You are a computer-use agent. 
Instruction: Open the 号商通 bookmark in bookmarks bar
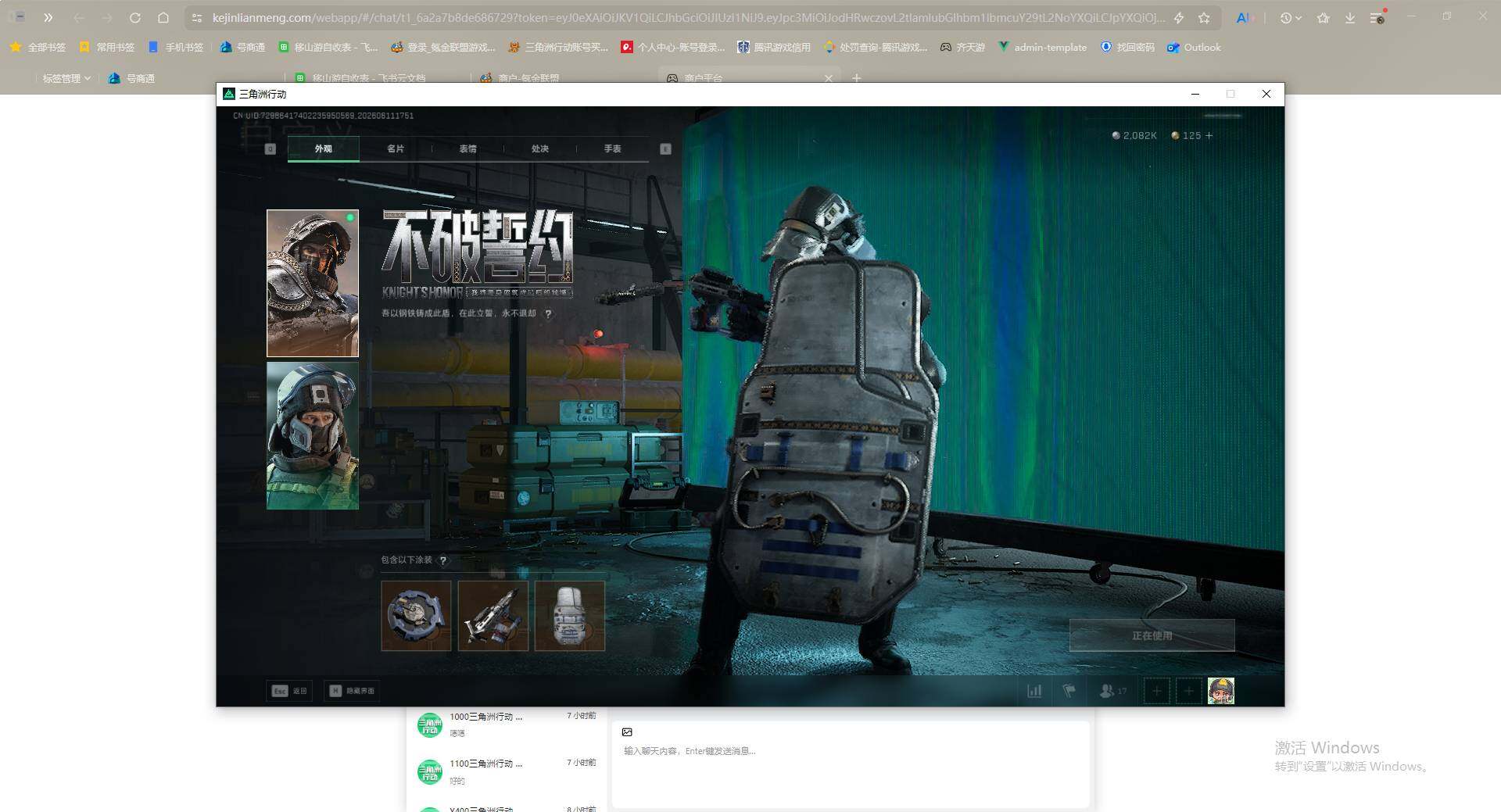pos(242,48)
